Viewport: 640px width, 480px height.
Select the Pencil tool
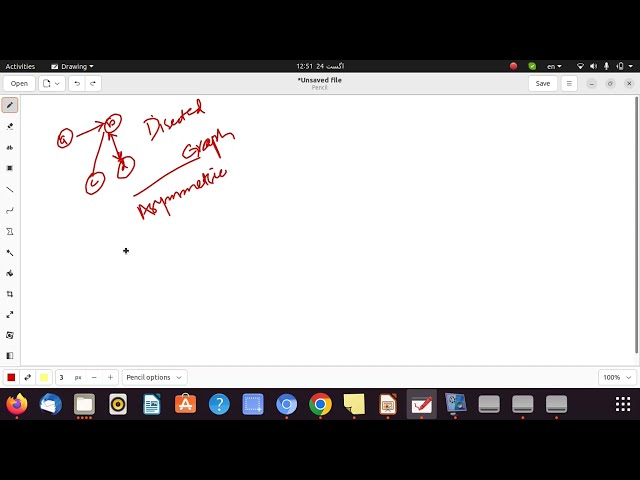pos(10,105)
